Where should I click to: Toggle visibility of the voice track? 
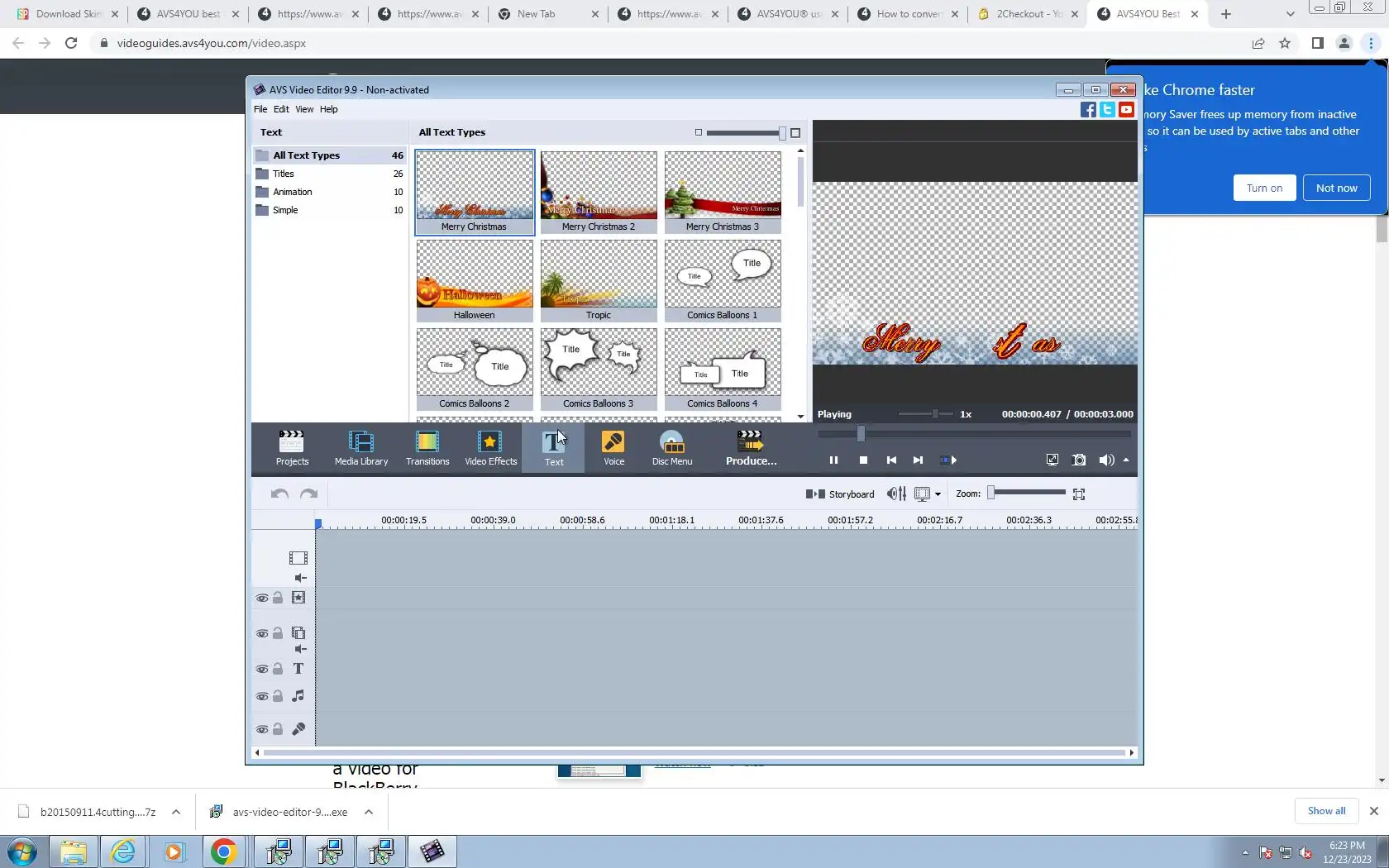pos(262,730)
